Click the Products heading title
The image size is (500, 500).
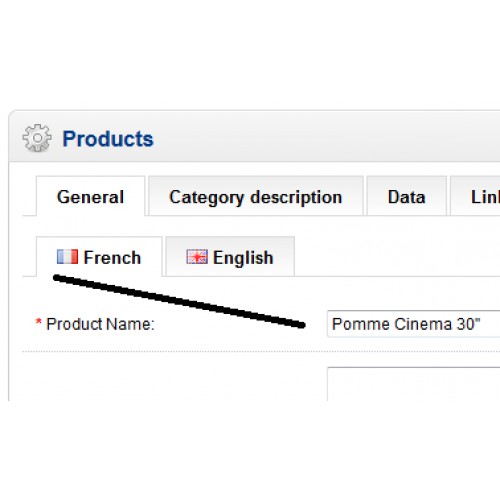(x=108, y=139)
